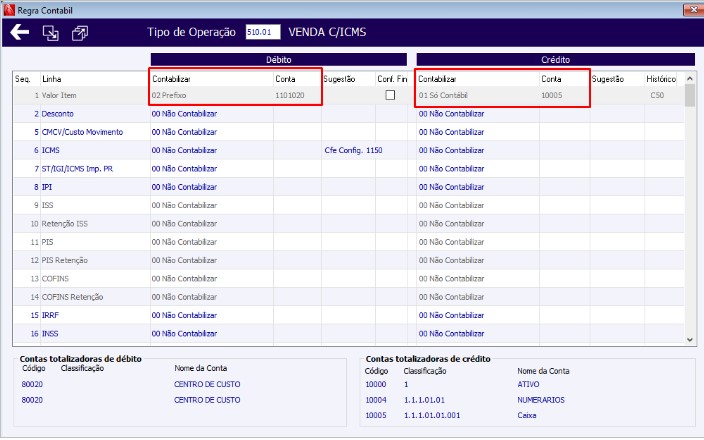
Task: Select the PIS row with sequence 11
Action: tap(349, 242)
